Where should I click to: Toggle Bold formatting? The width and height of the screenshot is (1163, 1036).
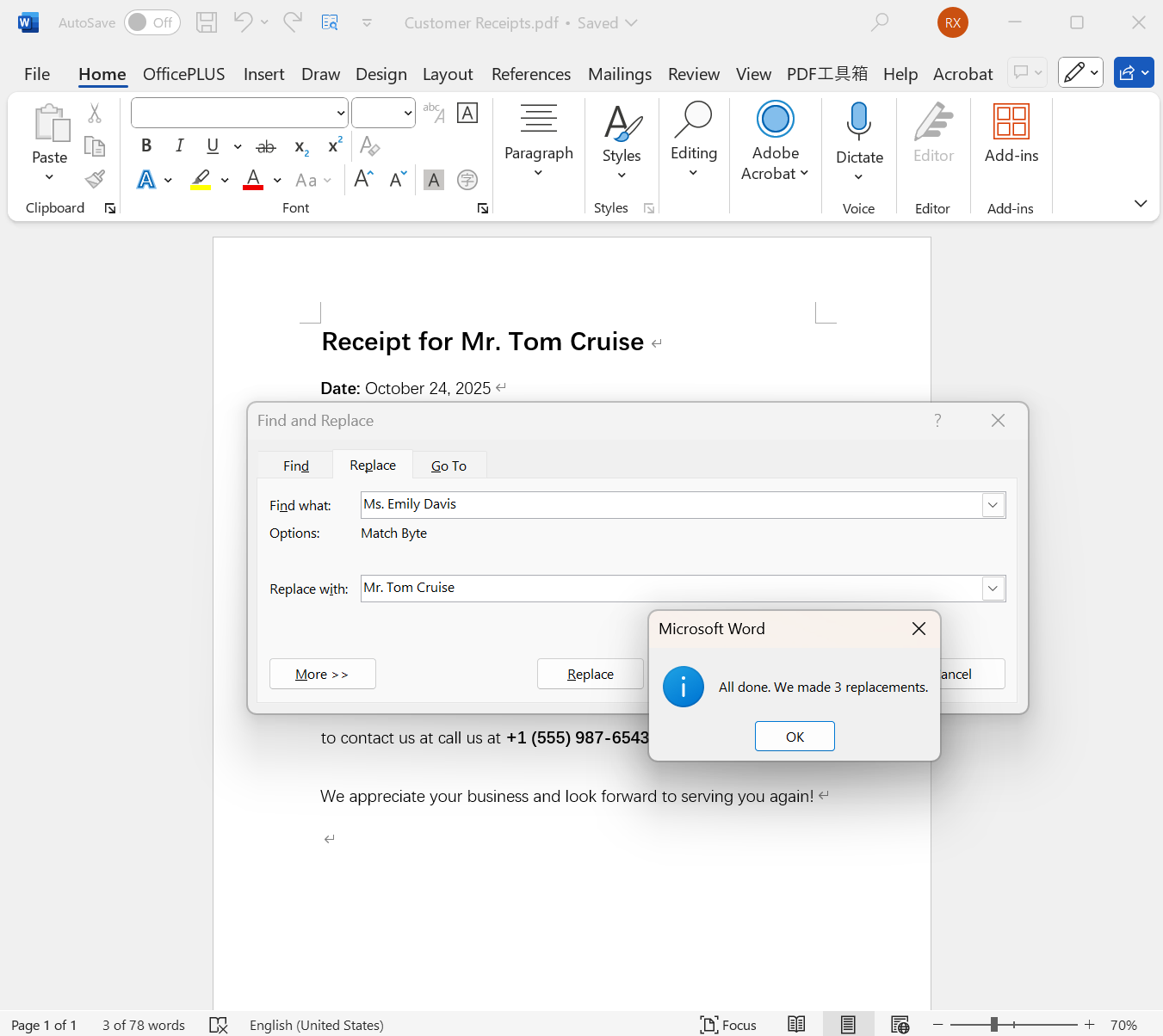tap(146, 146)
